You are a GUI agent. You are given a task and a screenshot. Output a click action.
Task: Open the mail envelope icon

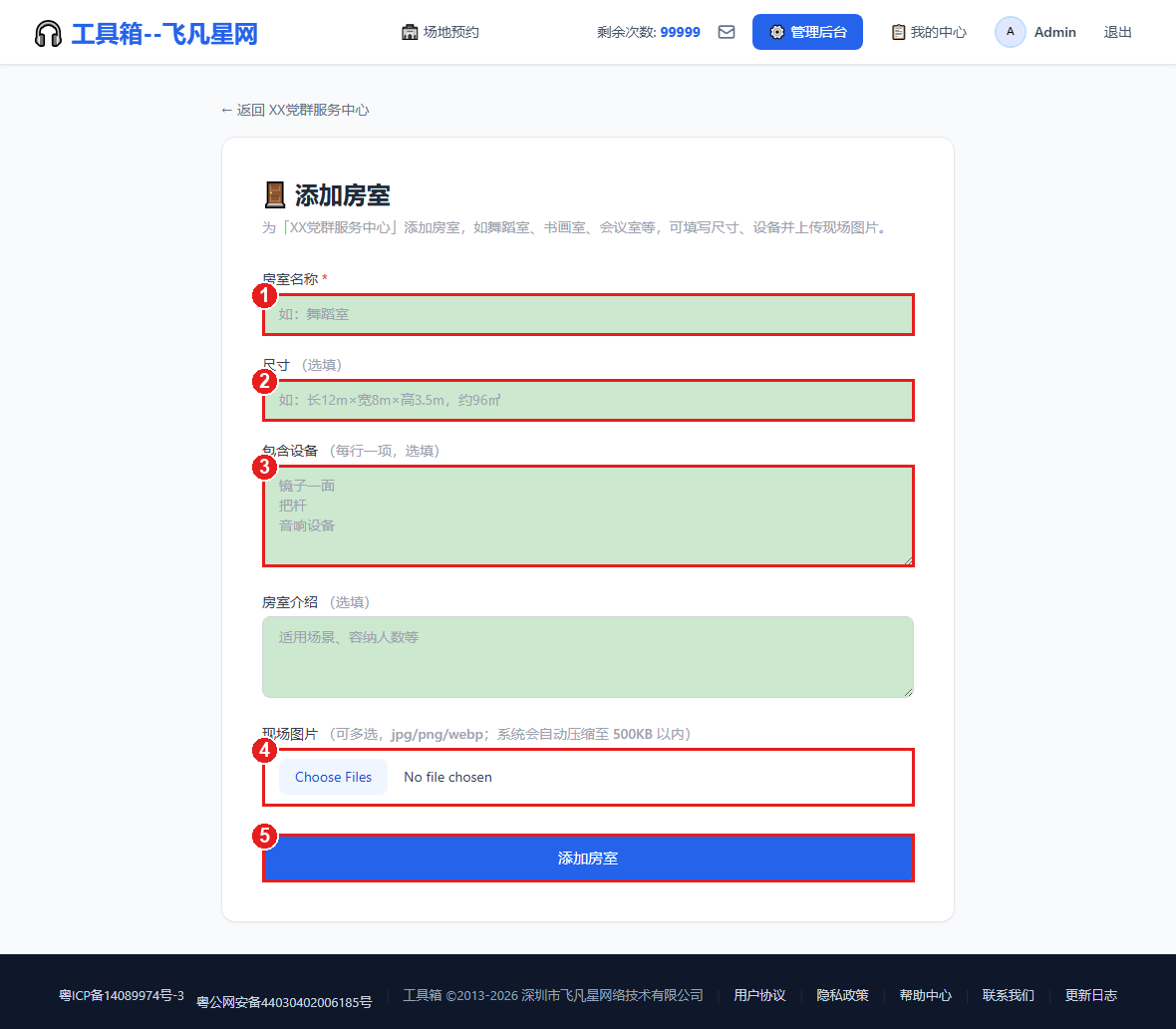click(726, 32)
